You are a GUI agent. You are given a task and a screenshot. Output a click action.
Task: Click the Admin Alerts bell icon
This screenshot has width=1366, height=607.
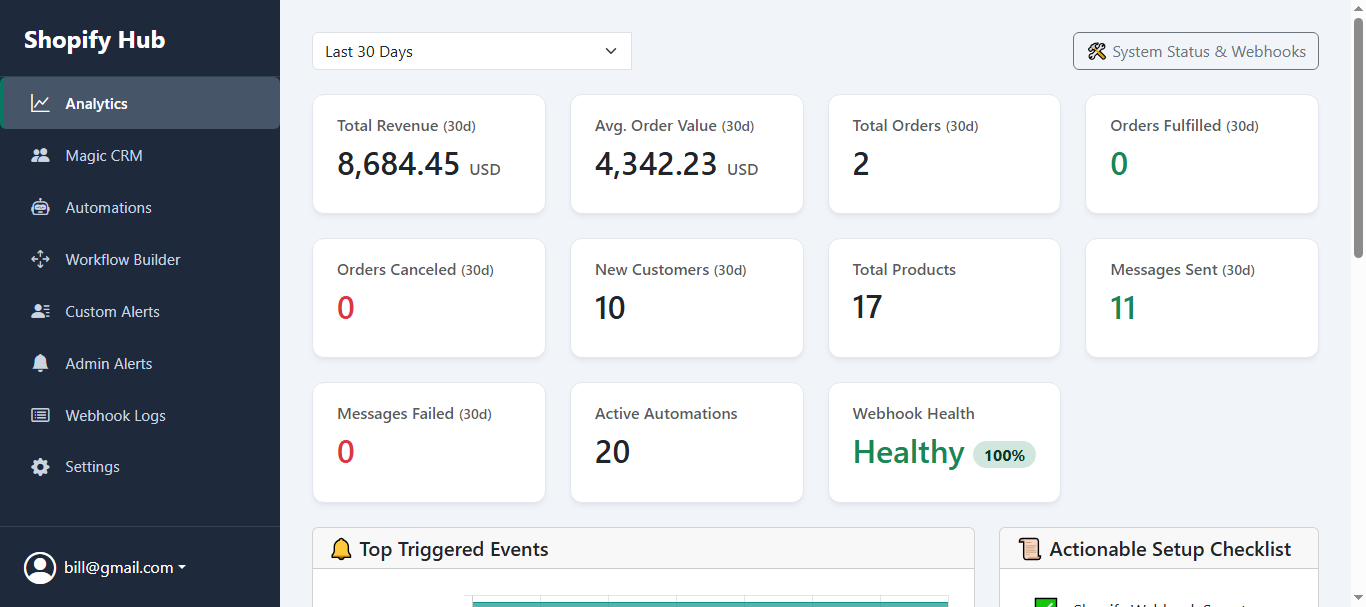pos(40,363)
